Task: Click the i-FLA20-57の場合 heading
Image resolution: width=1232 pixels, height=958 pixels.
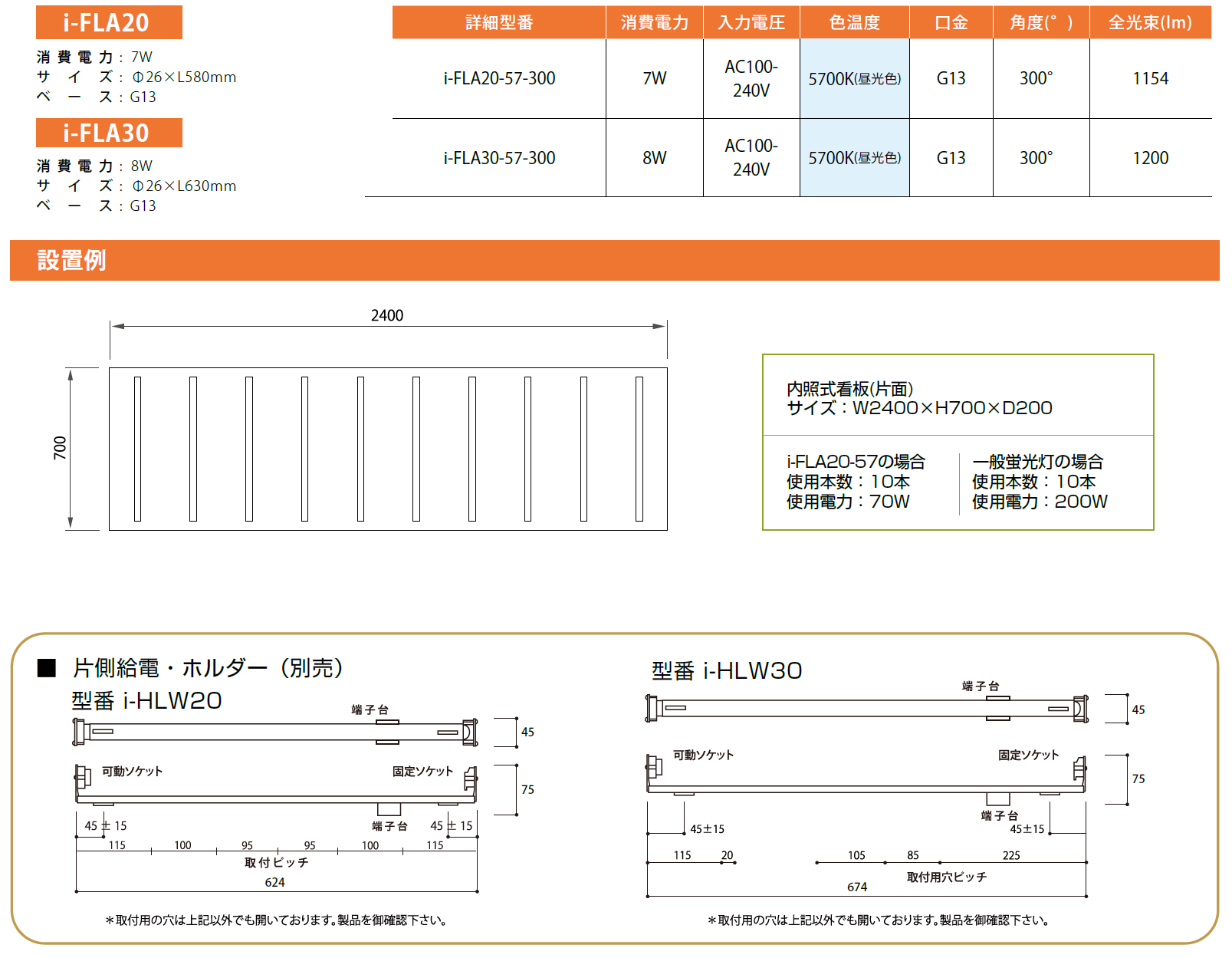Action: (x=856, y=462)
